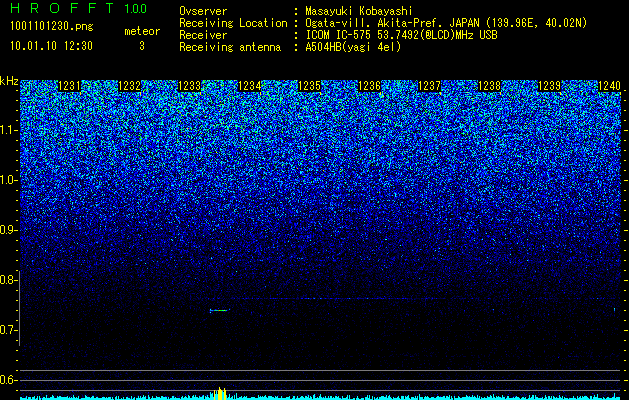Screen dimensions: 629x400
Task: Click the 0.7 kHz axis label
Action: (8, 330)
